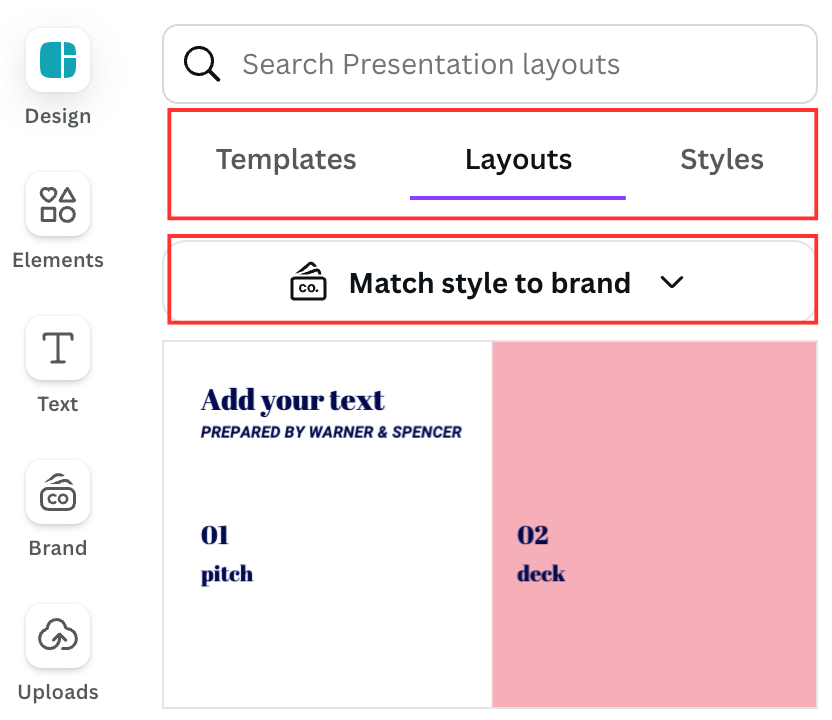Viewport: 832px width, 720px height.
Task: Open the Brand panel
Action: [x=57, y=492]
